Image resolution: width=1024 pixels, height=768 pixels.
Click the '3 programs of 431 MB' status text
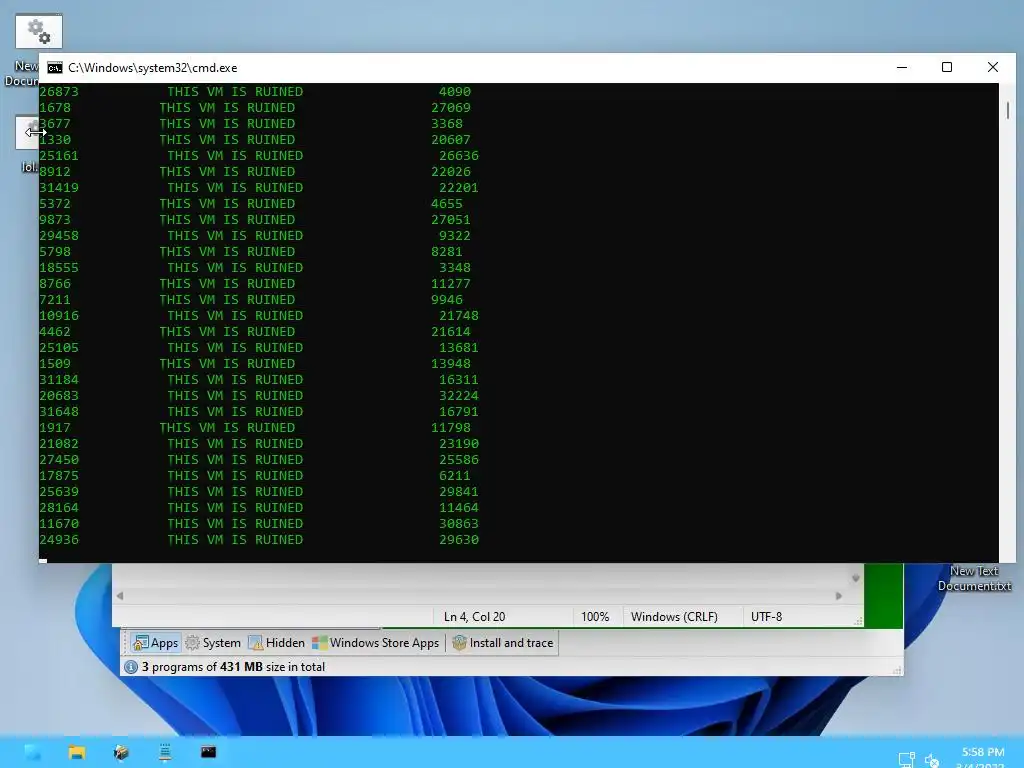tap(233, 667)
